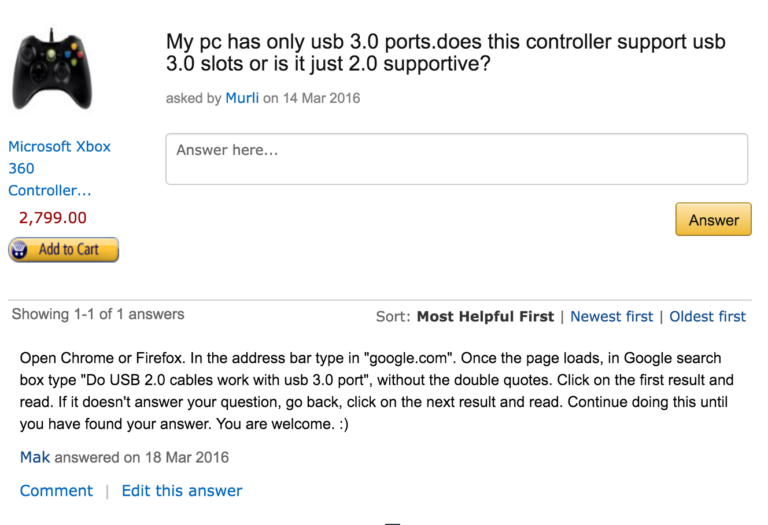
Task: Open the Microsoft Xbox 360 Controller product link
Action: click(59, 168)
